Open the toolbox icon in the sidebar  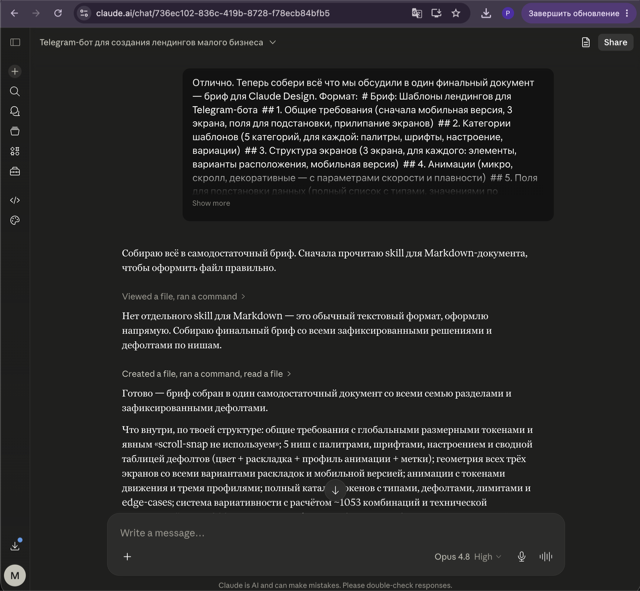pos(15,171)
